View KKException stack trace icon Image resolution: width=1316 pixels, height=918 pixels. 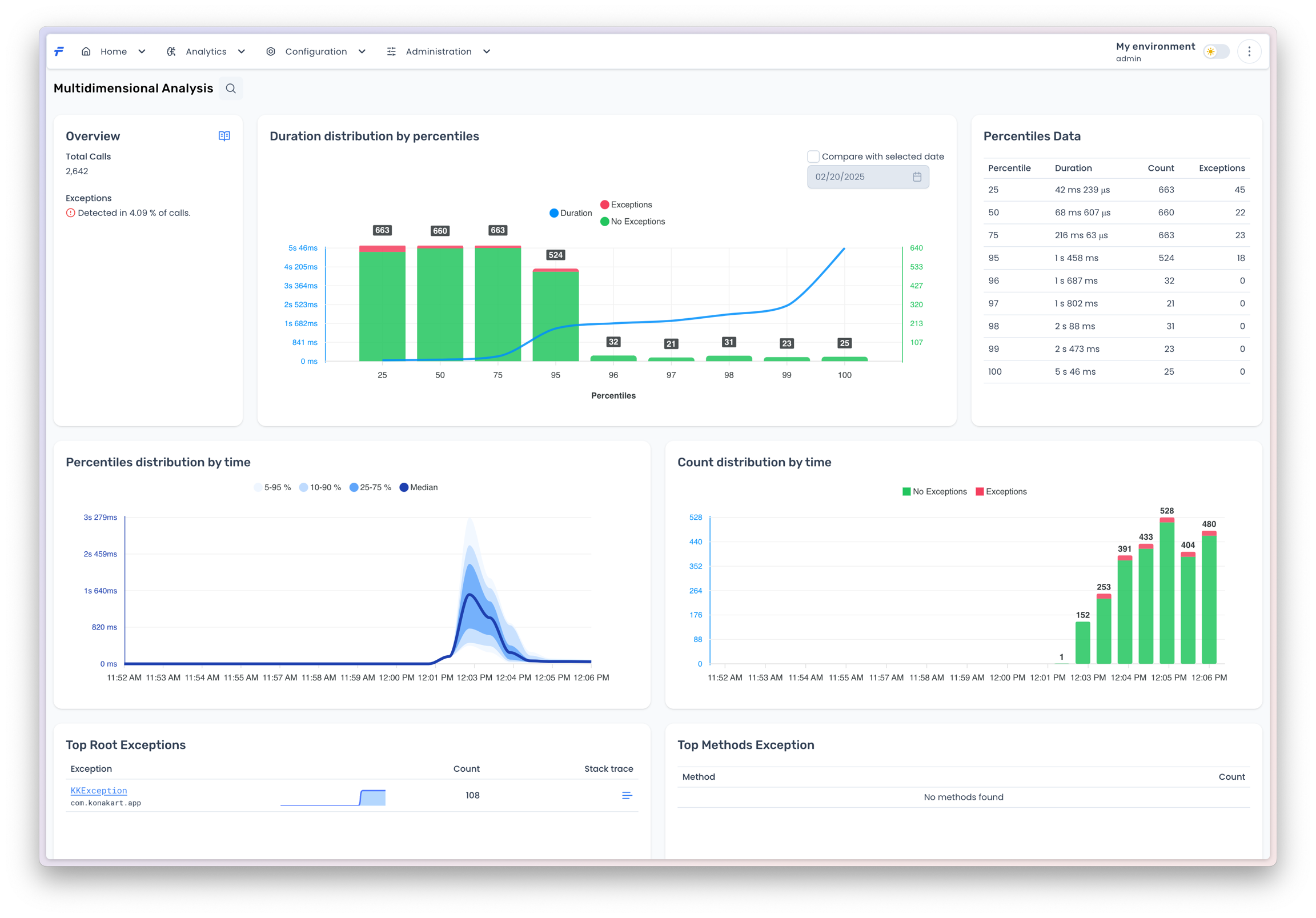click(627, 795)
